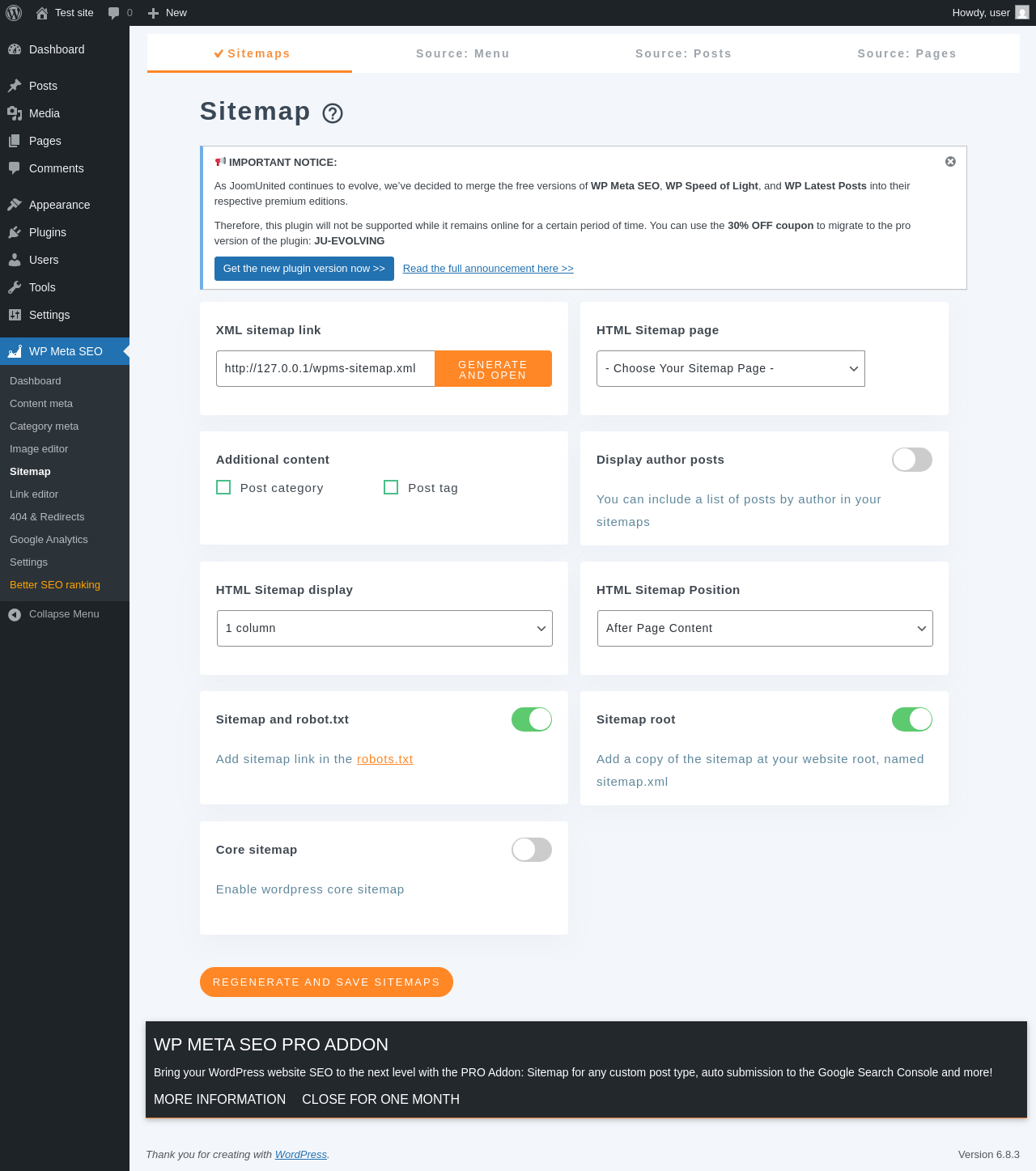Screen dimensions: 1036x1171
Task: Click the Howdy, user account text
Action: 981,13
